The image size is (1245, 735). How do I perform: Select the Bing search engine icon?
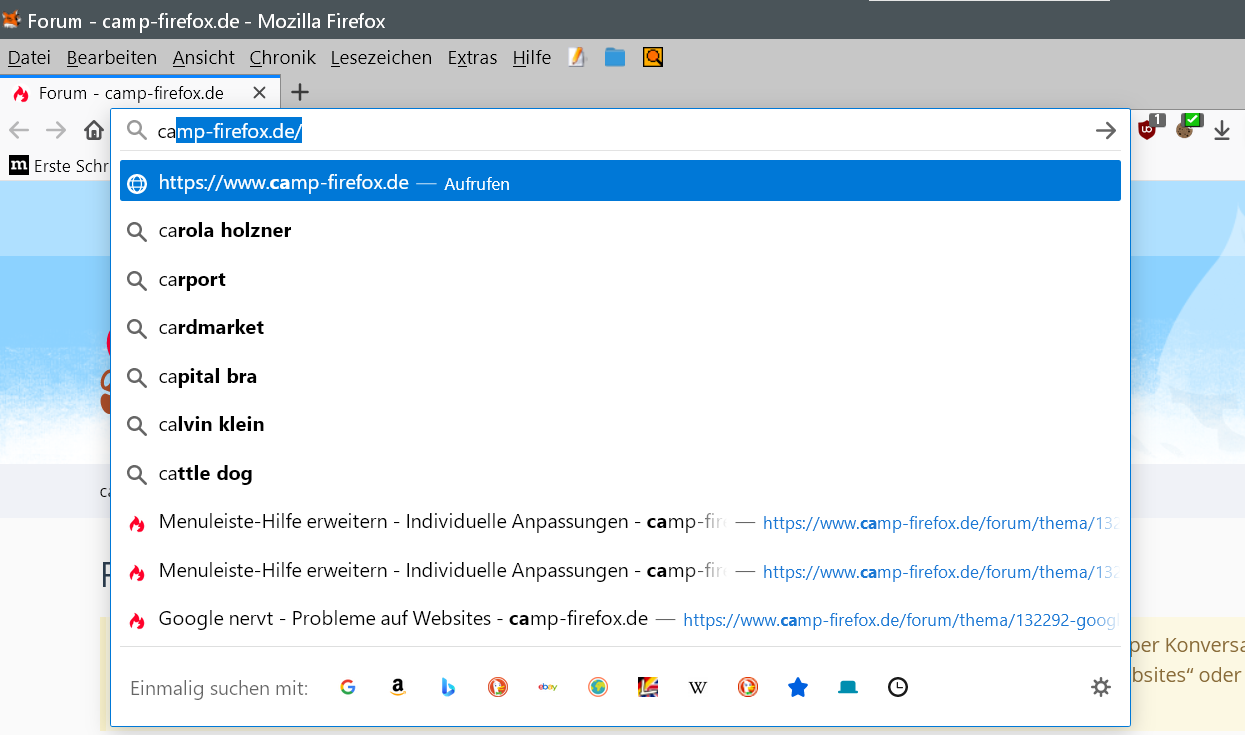(x=448, y=687)
